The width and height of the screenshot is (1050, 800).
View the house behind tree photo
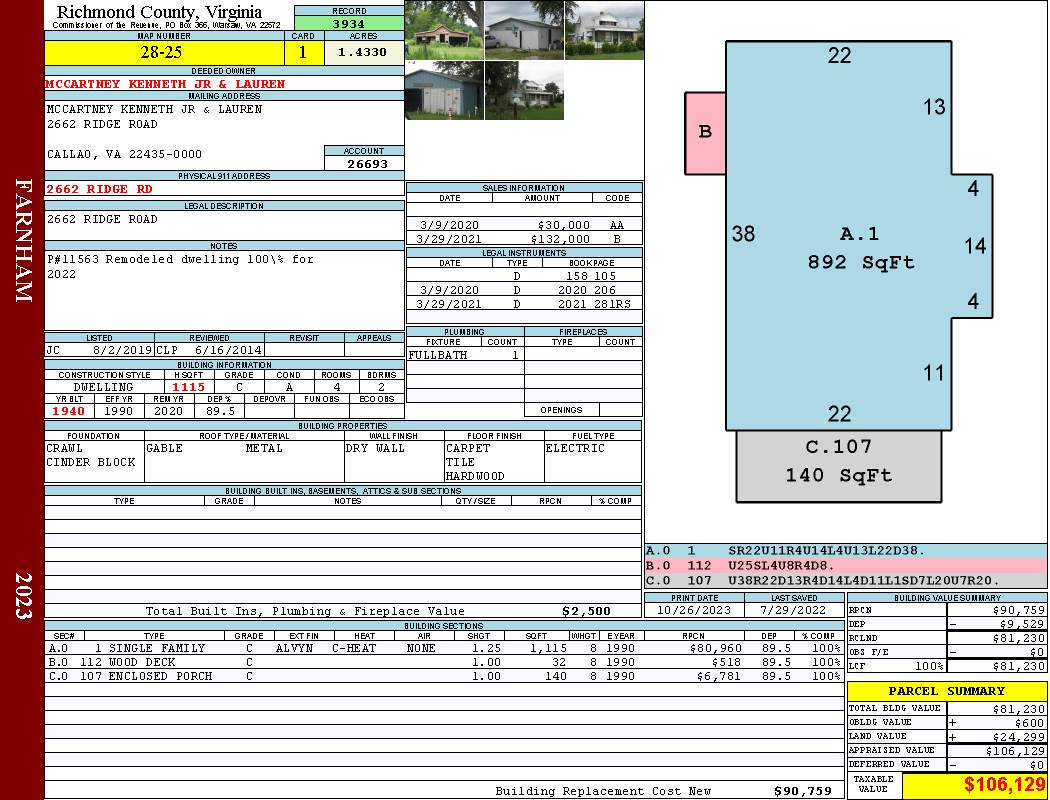524,90
